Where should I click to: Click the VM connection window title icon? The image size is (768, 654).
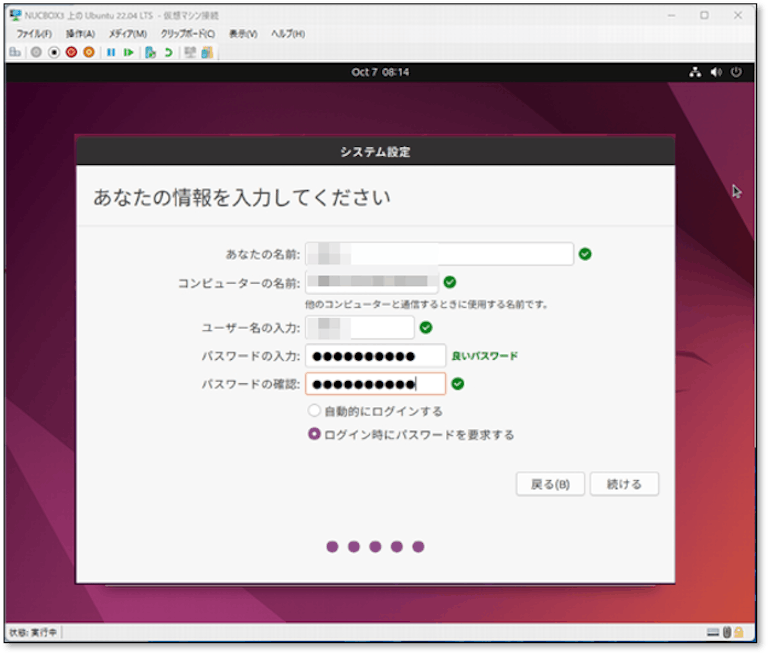coord(16,15)
